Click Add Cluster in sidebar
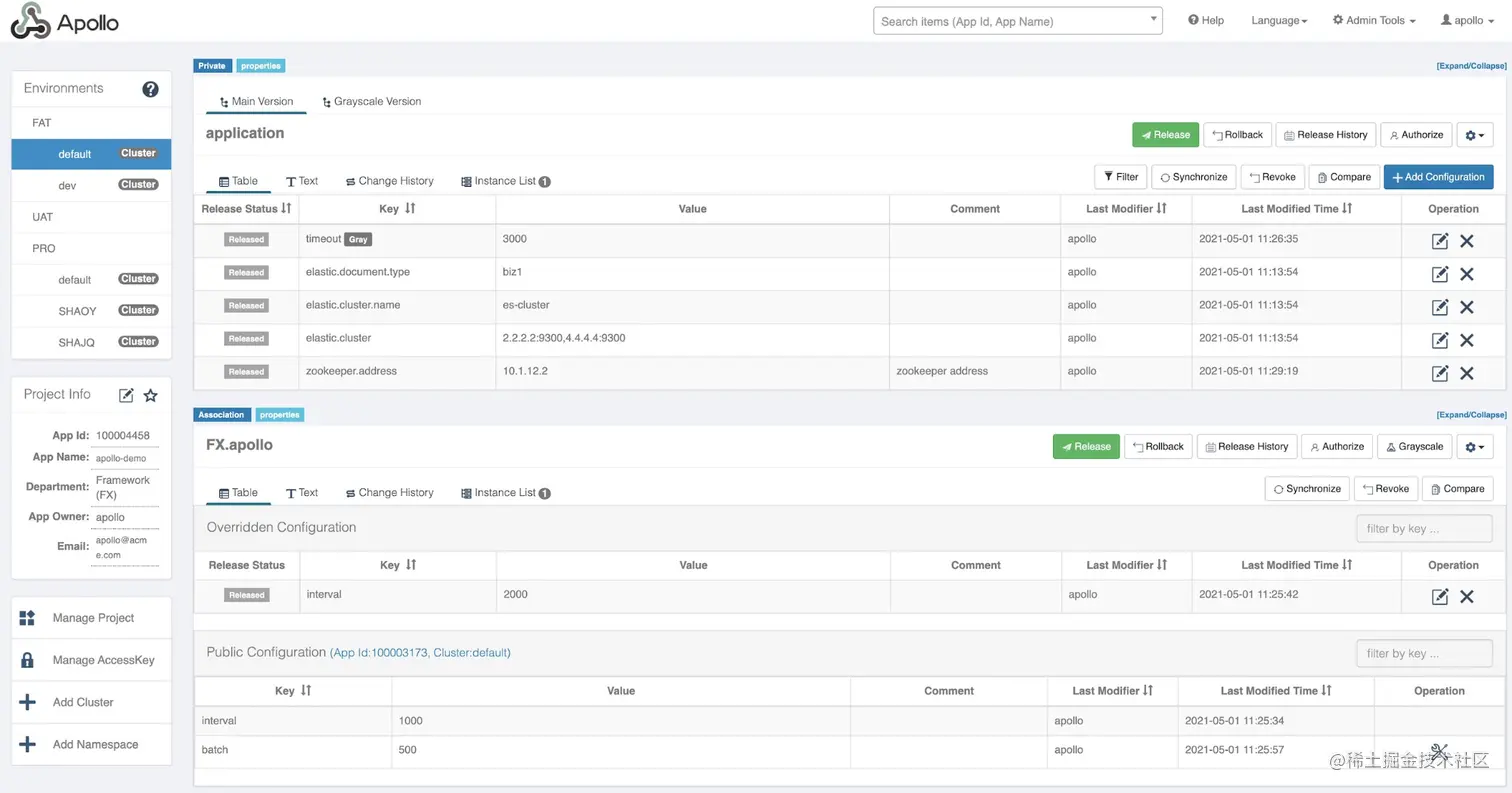This screenshot has width=1512, height=793. (91, 702)
